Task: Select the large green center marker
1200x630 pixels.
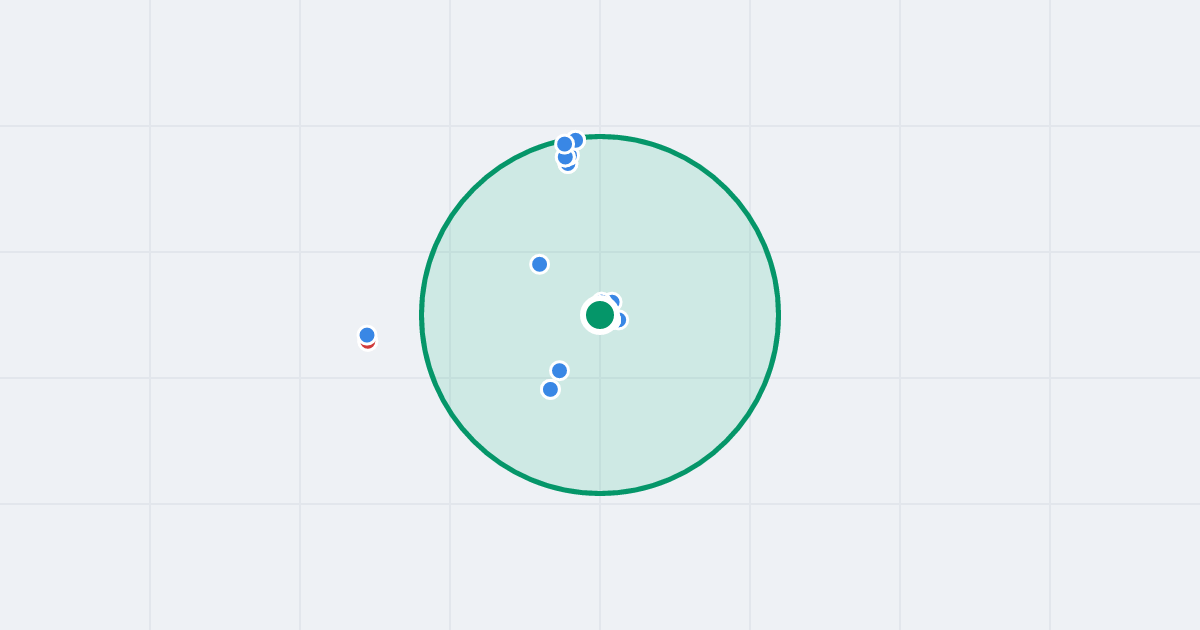Action: point(600,315)
